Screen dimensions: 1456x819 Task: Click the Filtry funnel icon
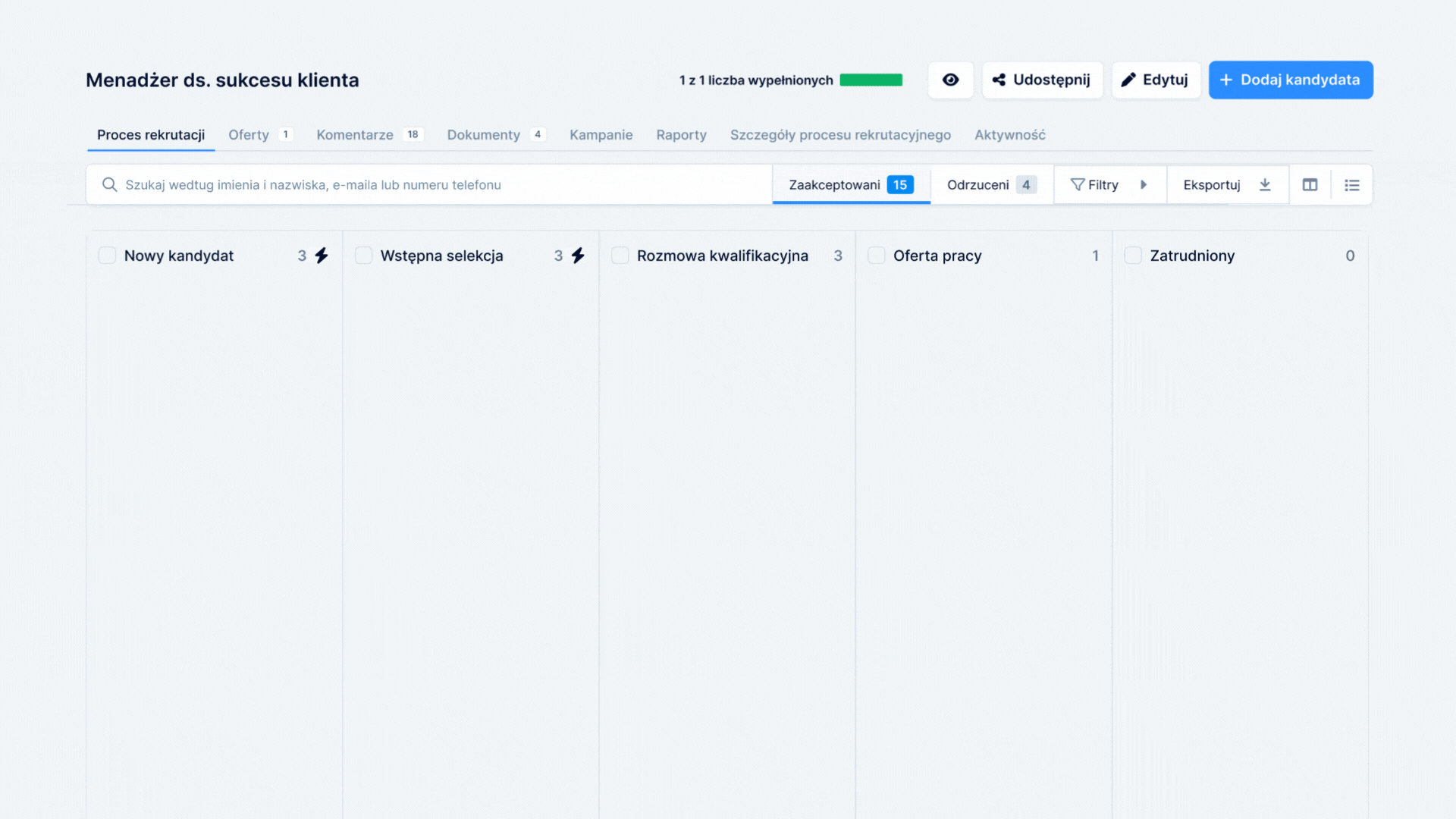(1077, 185)
